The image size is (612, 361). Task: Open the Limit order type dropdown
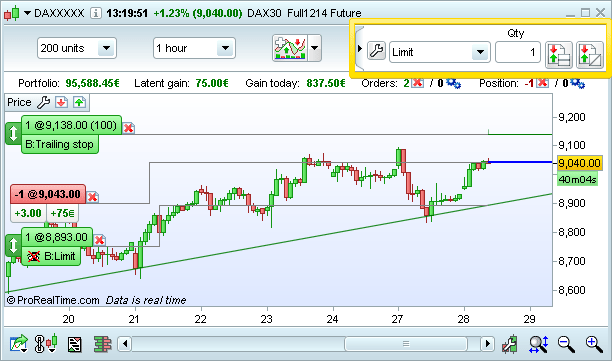point(439,52)
